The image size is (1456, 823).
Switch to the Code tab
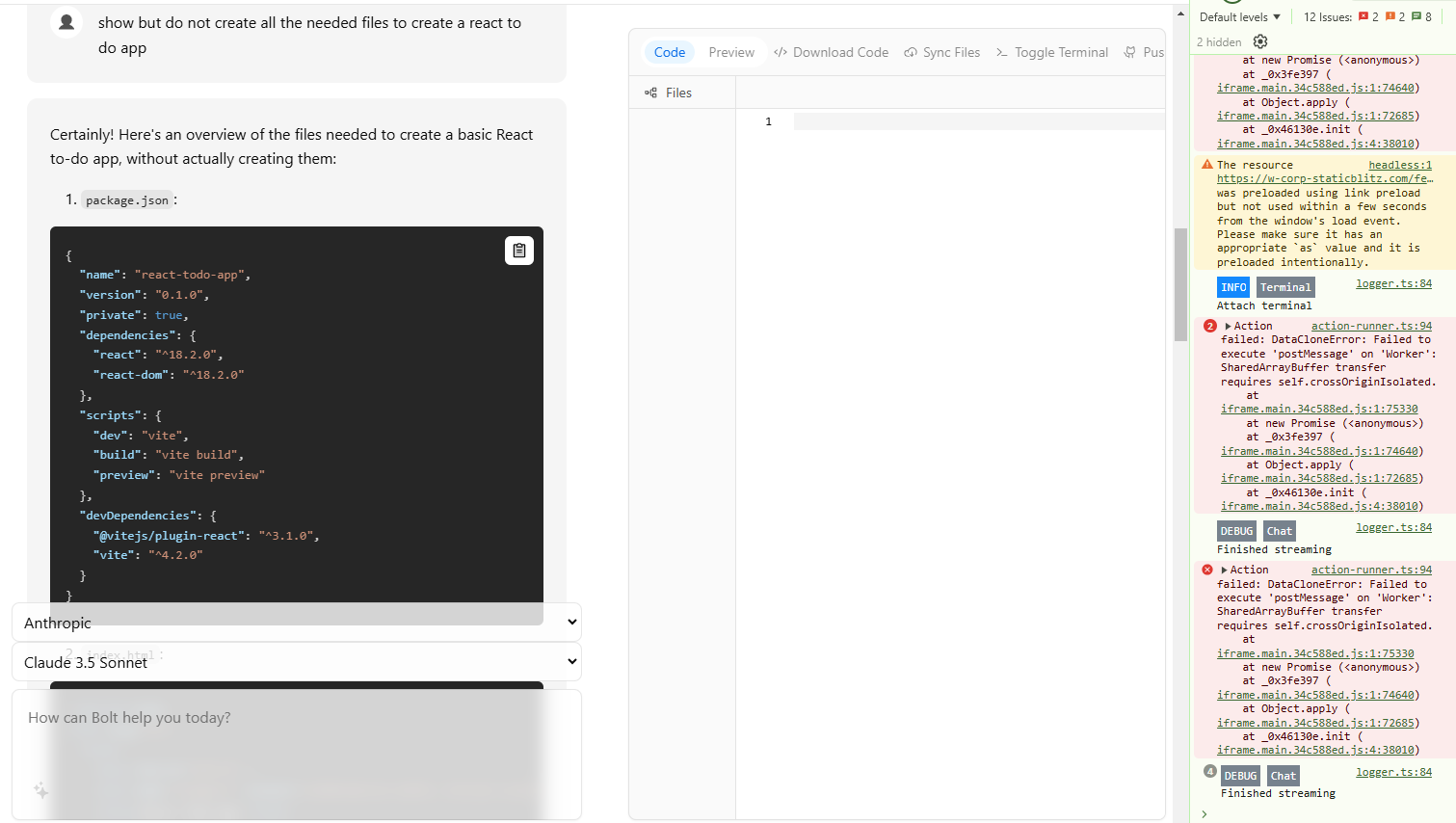tap(669, 52)
